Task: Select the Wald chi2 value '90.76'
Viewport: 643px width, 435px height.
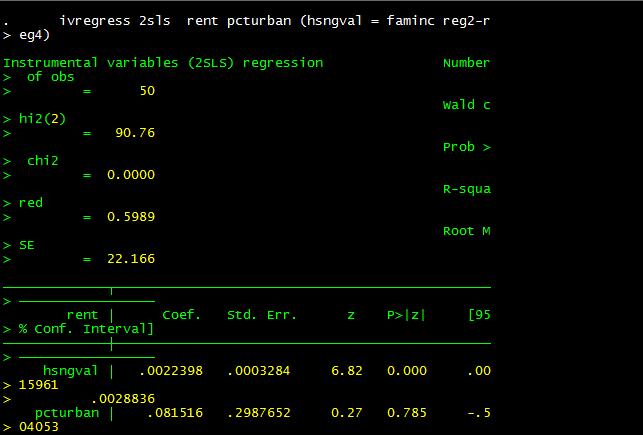Action: (135, 133)
